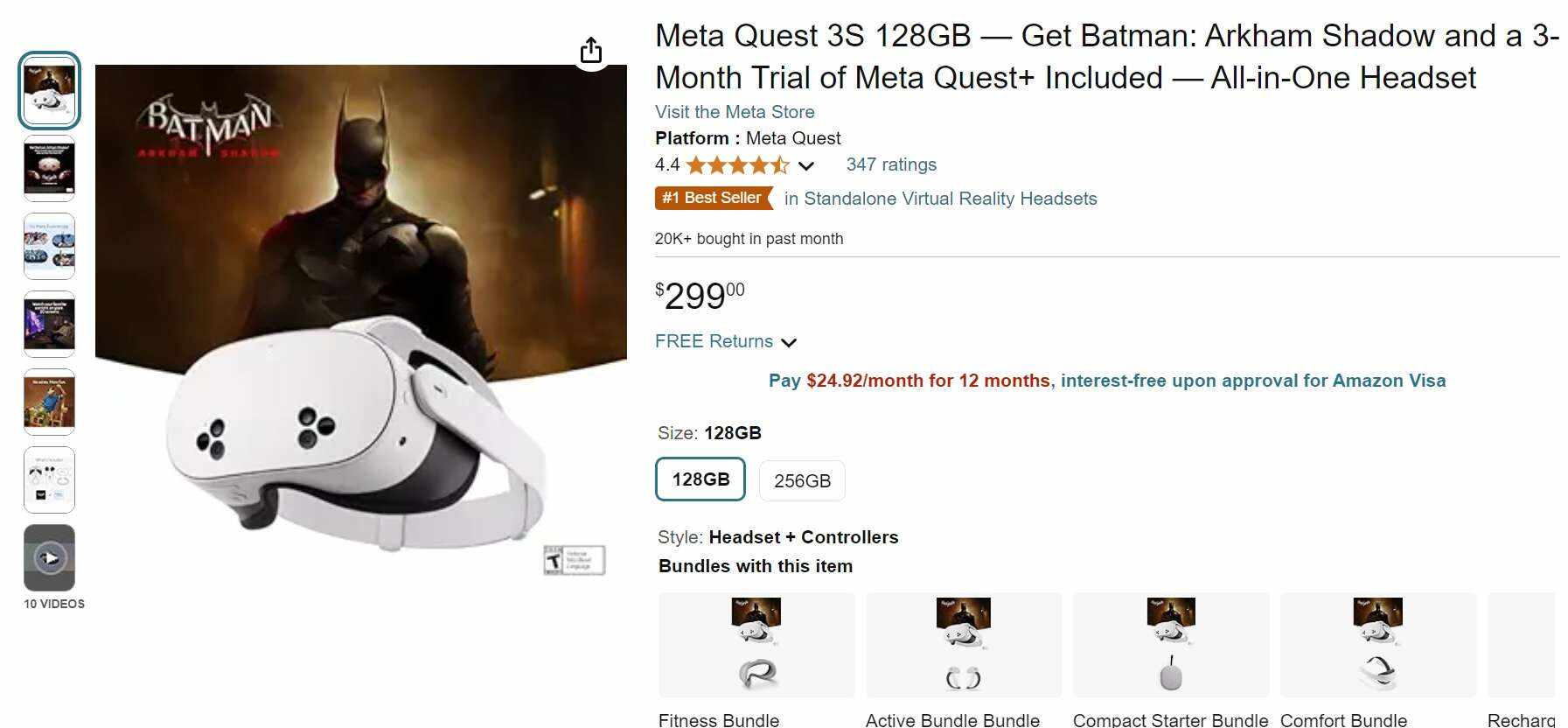1568x728 pixels.
Task: Choose the Active Bundle option
Action: (x=964, y=646)
